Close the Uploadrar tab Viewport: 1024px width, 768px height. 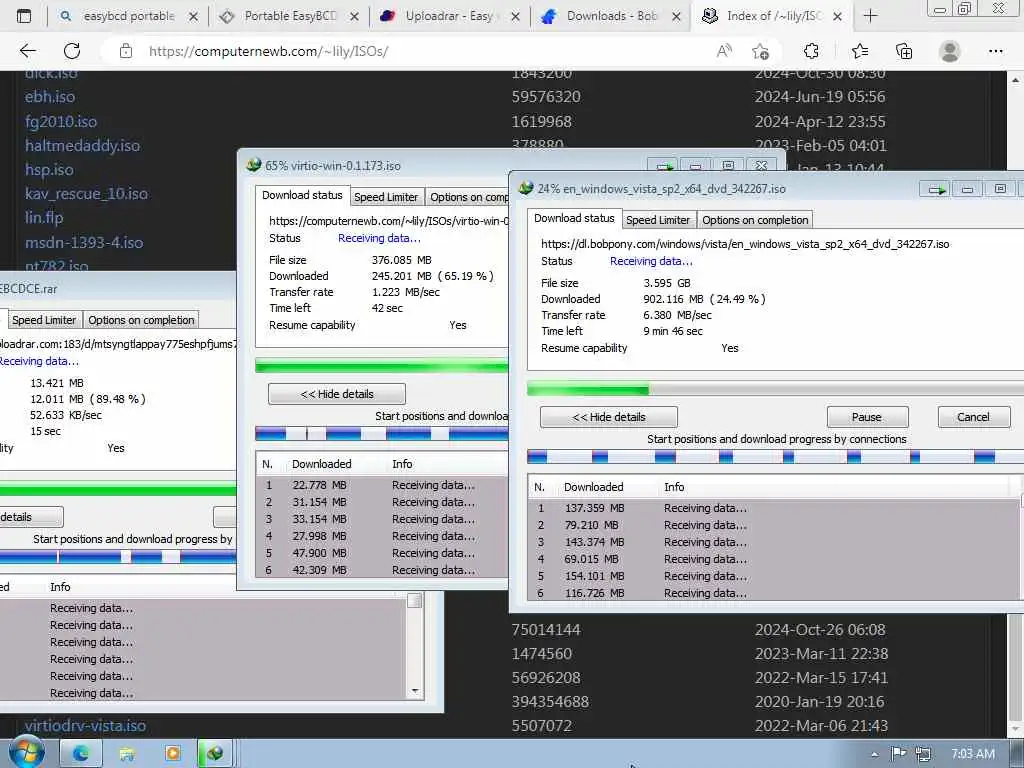pyautogui.click(x=515, y=16)
